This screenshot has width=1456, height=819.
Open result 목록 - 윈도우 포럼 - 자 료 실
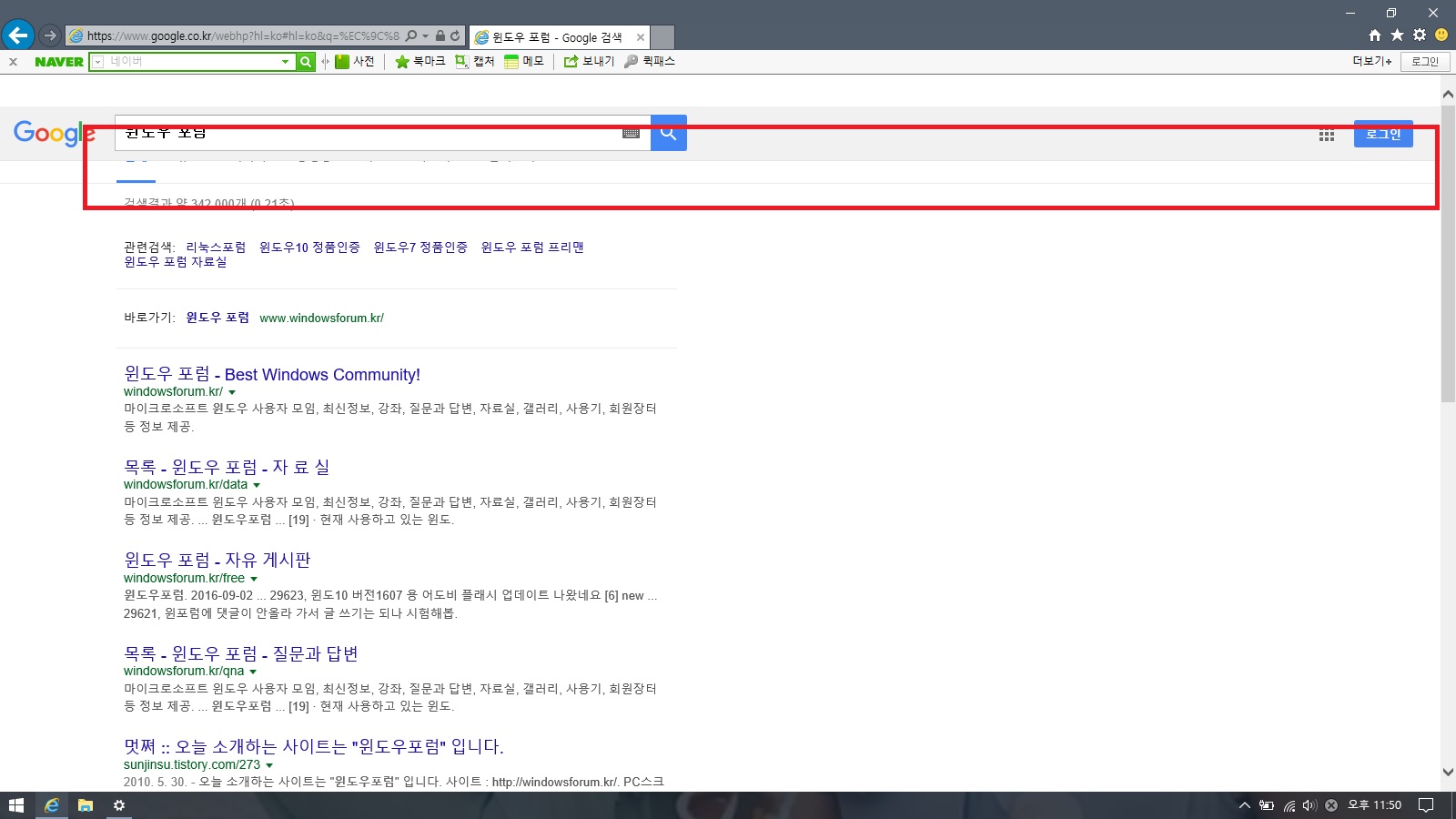227,467
